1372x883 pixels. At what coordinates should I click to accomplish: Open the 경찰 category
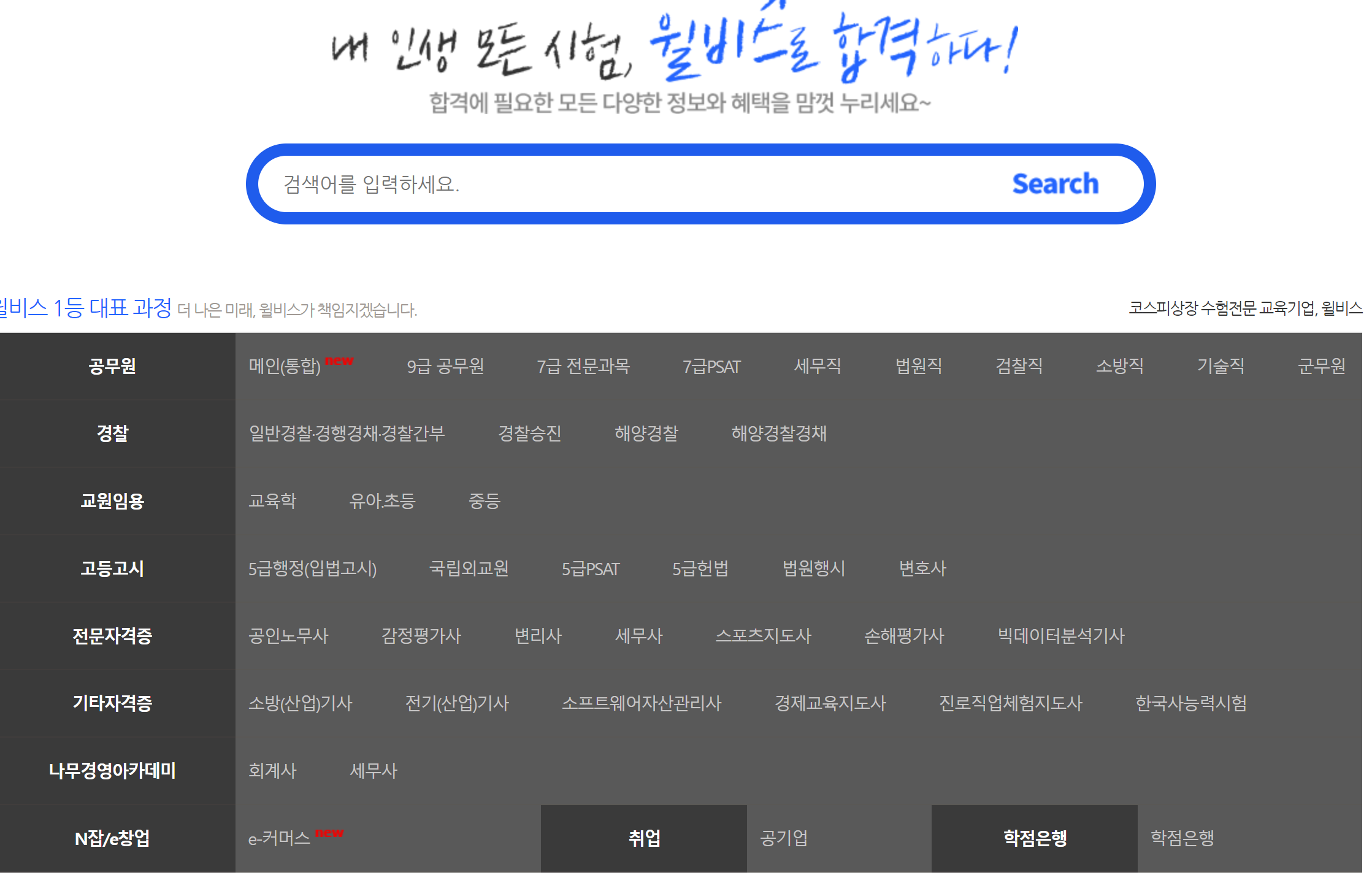pos(112,434)
